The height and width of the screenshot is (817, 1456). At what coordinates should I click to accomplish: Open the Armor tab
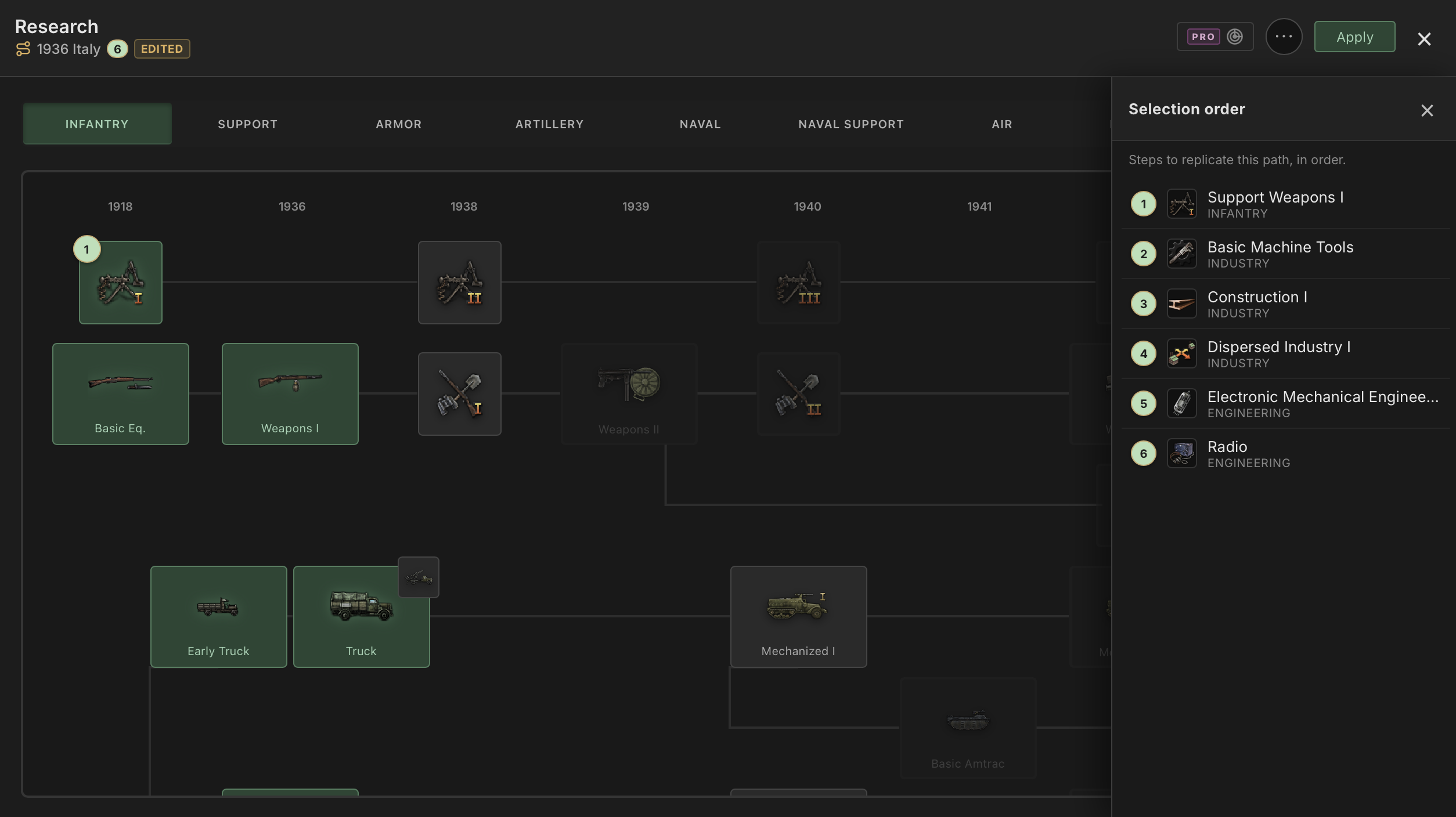399,124
